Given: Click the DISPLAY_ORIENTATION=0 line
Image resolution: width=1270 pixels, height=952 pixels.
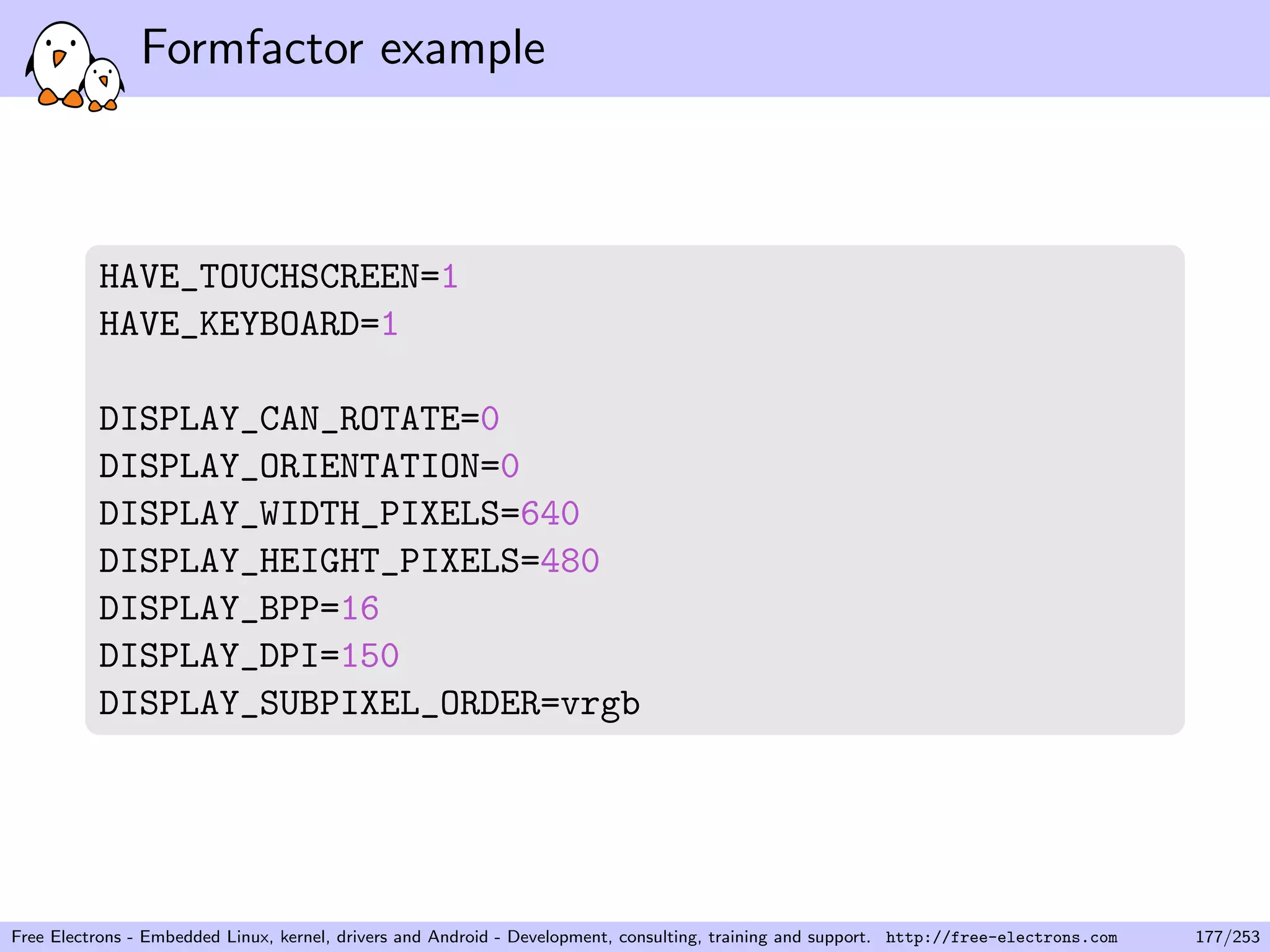Looking at the screenshot, I should tap(309, 466).
